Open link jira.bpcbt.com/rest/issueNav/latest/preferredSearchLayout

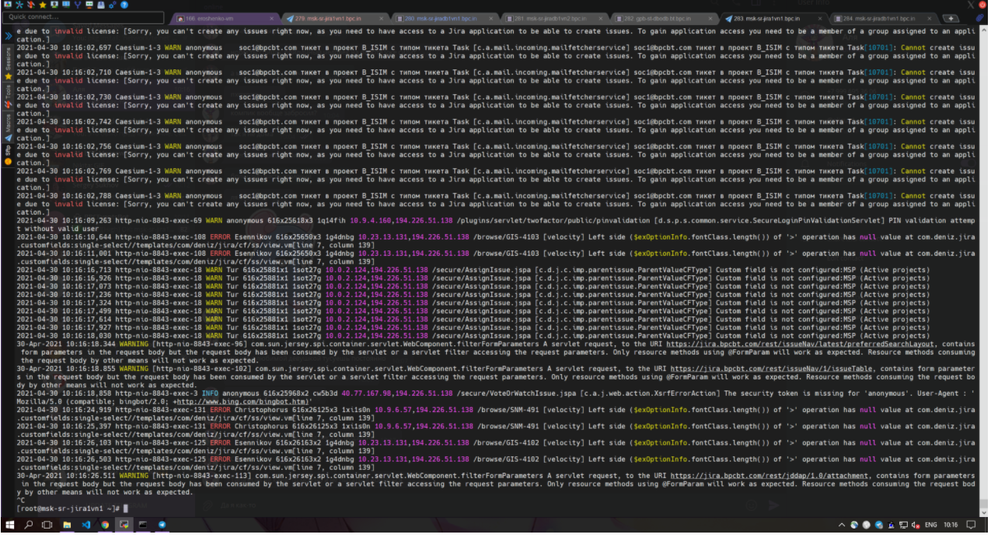point(800,344)
